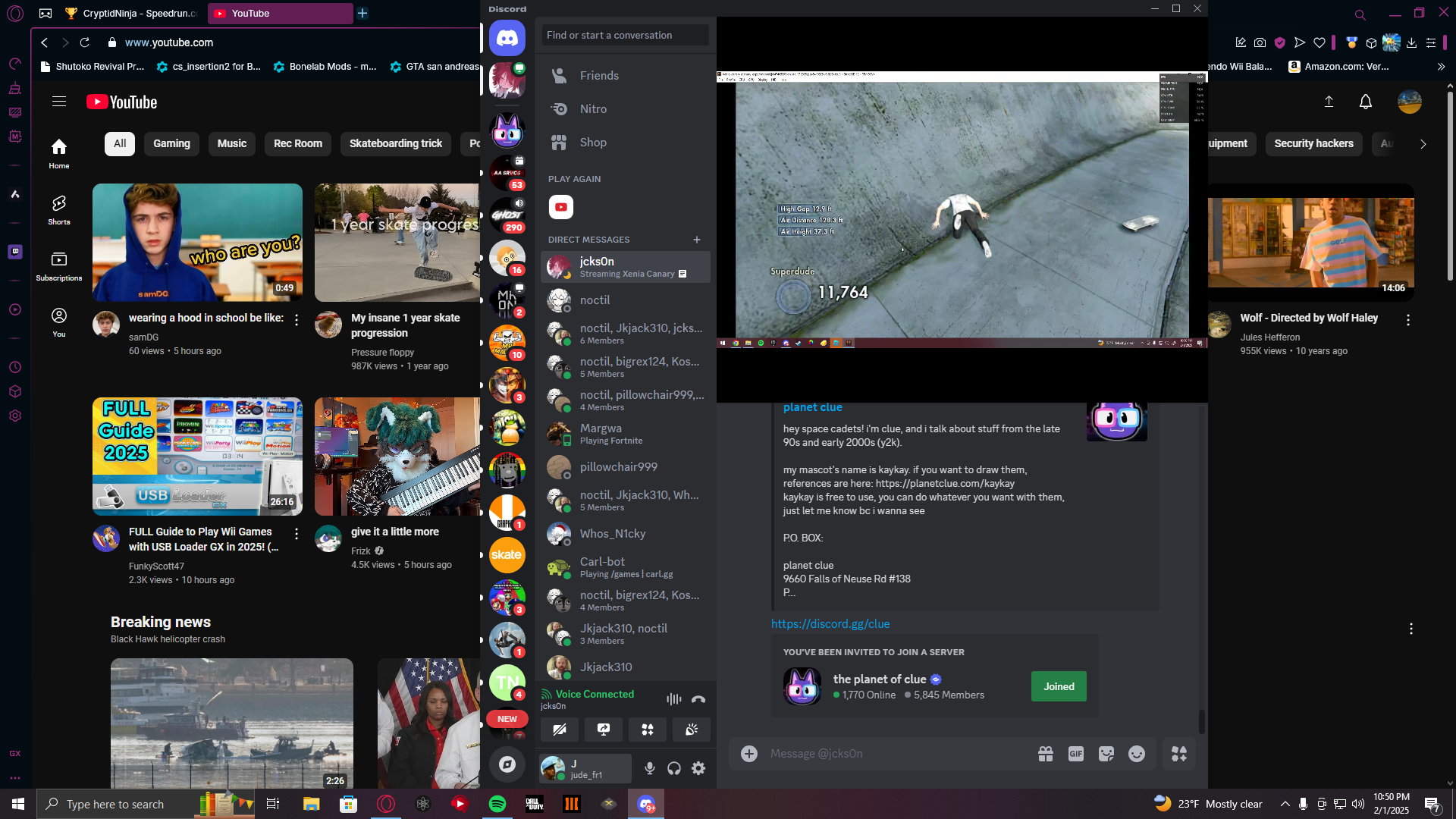Open Spotify from the Windows taskbar

point(497,804)
